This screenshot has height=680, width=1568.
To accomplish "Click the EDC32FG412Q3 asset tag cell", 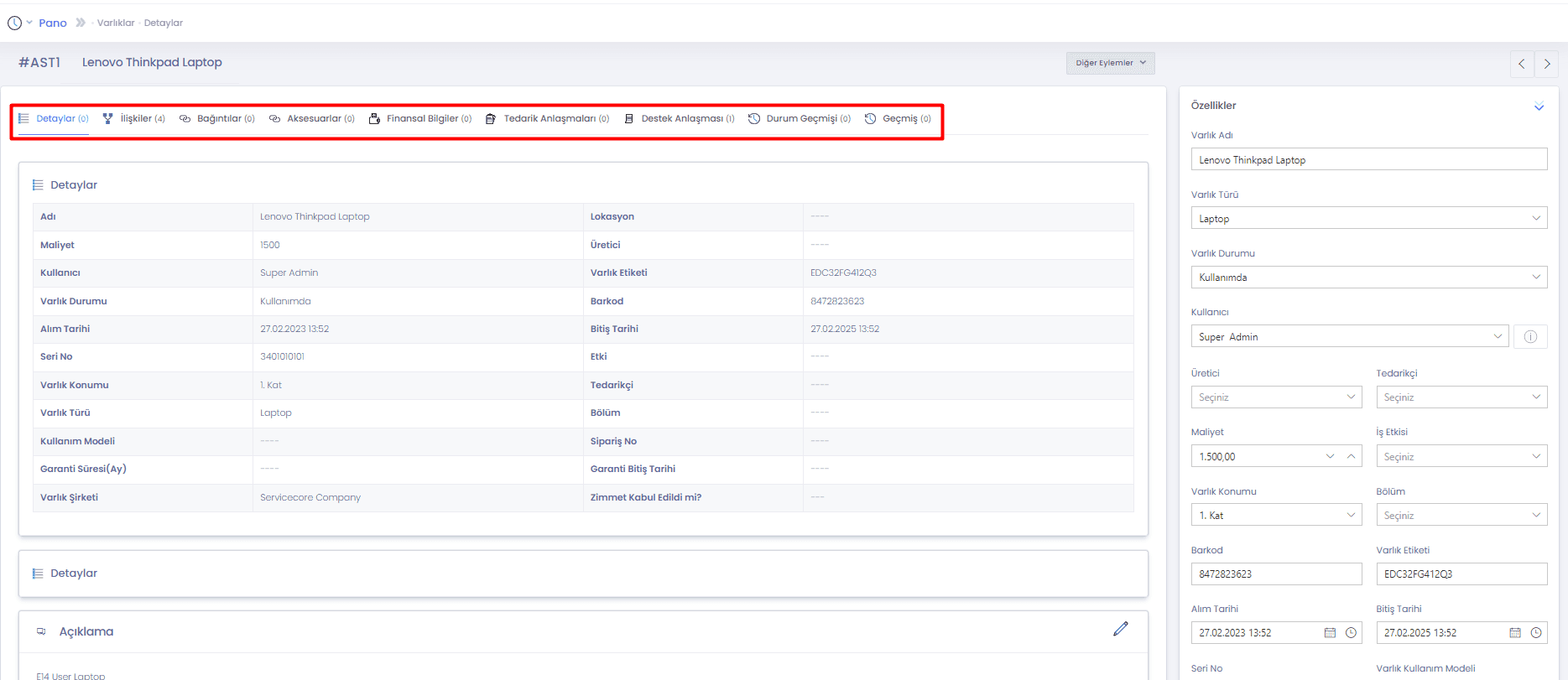I will pos(843,273).
